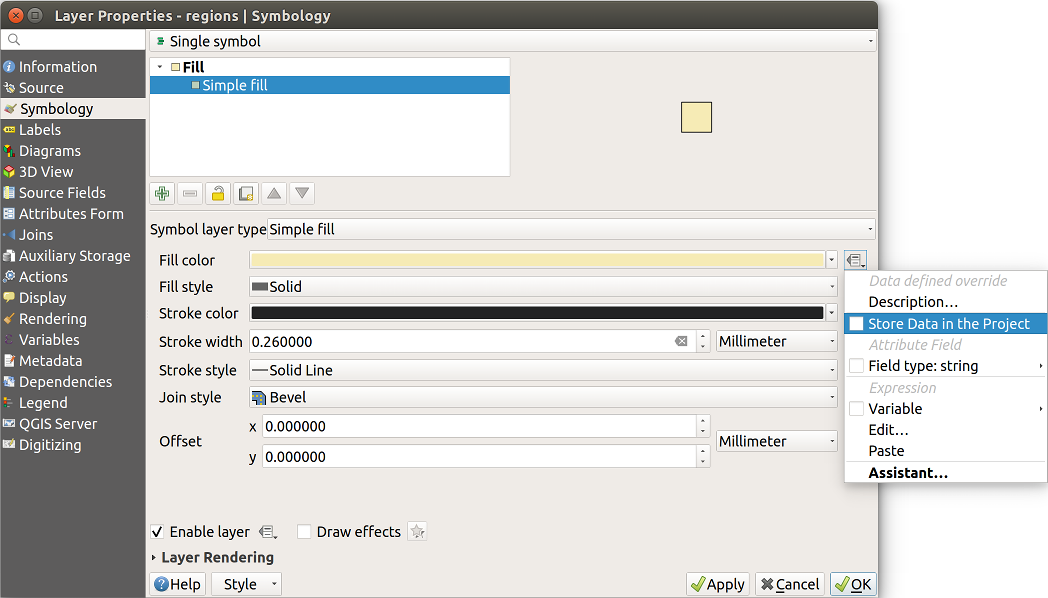Open the Labels tab in sidebar
This screenshot has height=598, width=1048.
click(40, 130)
